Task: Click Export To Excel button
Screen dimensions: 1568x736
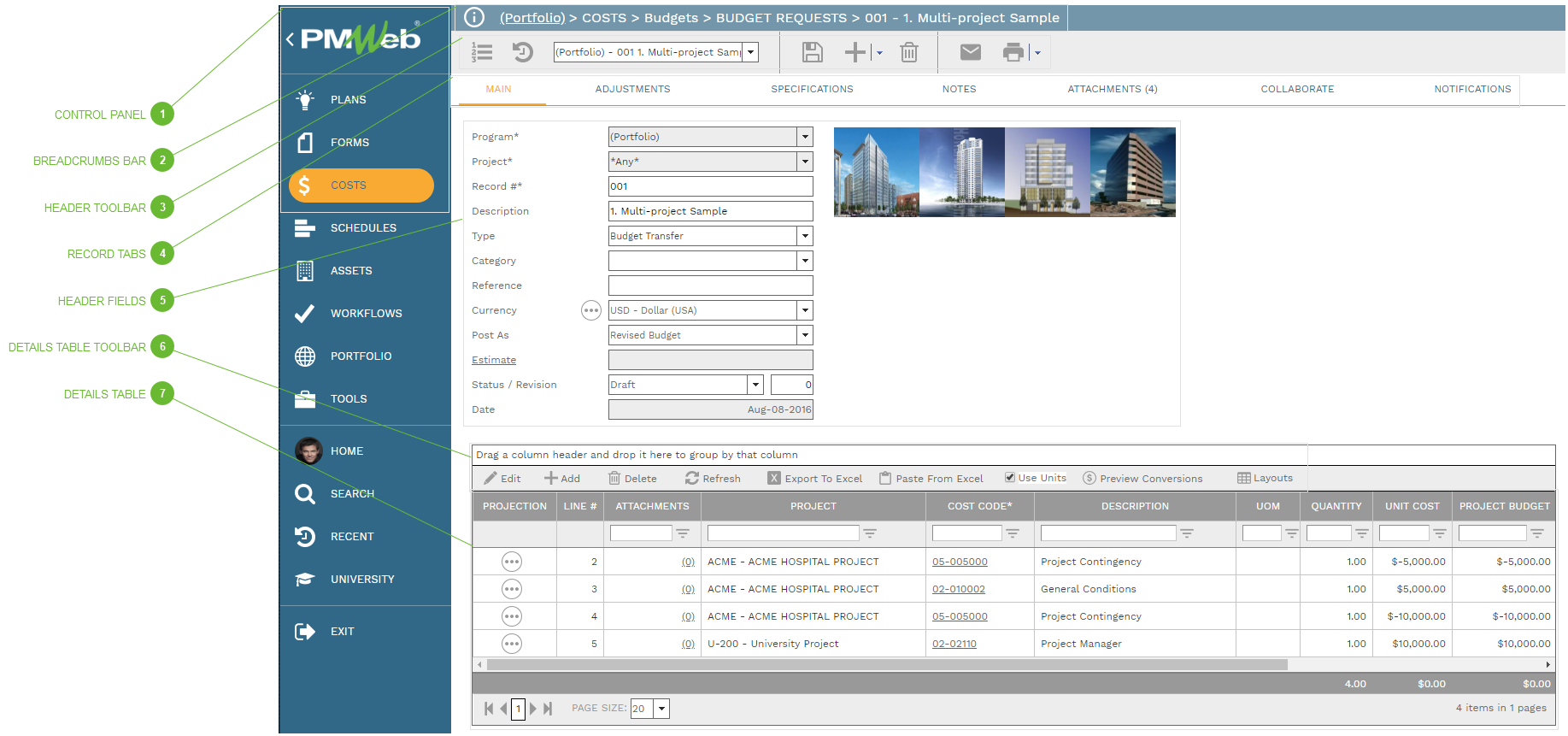Action: [x=814, y=479]
